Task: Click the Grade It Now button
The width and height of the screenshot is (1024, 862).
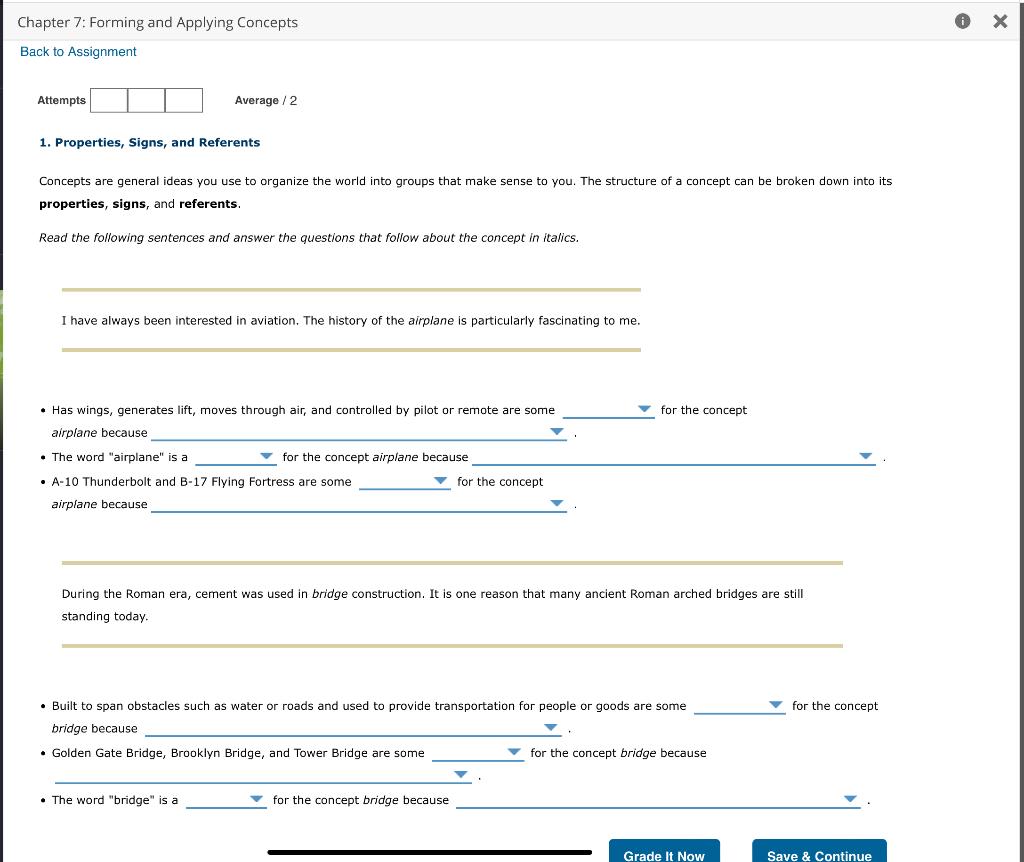Action: [663, 854]
